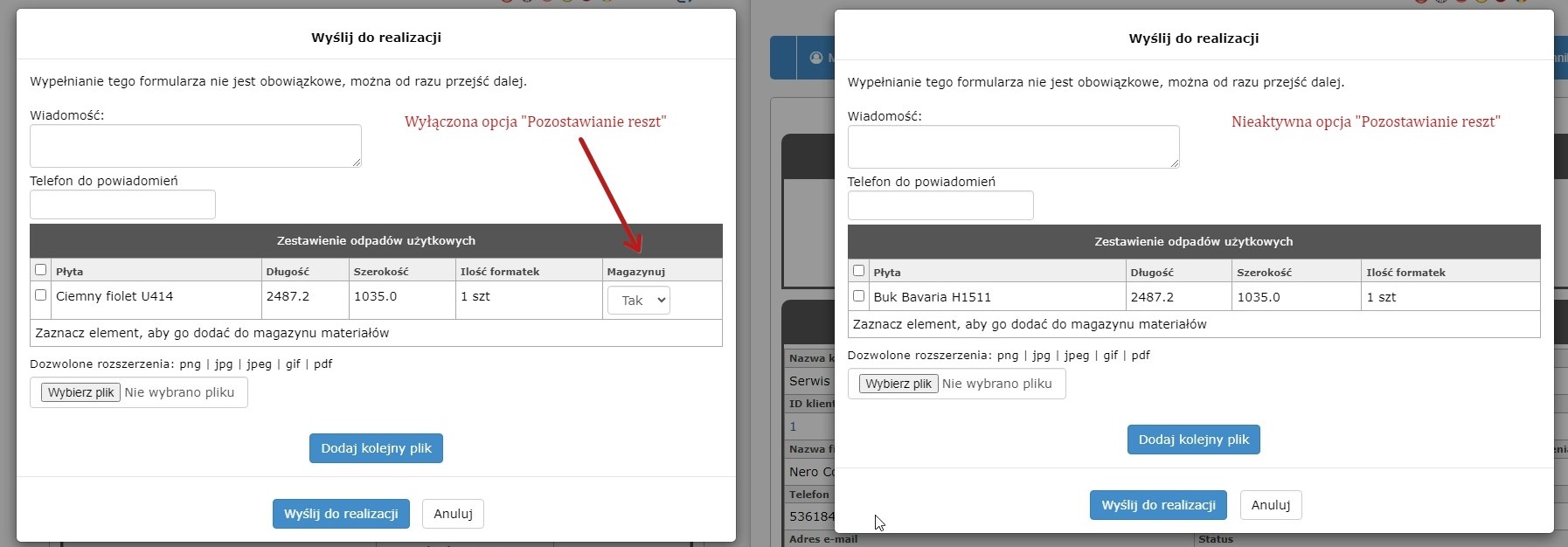Tick the checkbox beside Ciemny fiolet U414
The width and height of the screenshot is (1568, 547).
[40, 295]
